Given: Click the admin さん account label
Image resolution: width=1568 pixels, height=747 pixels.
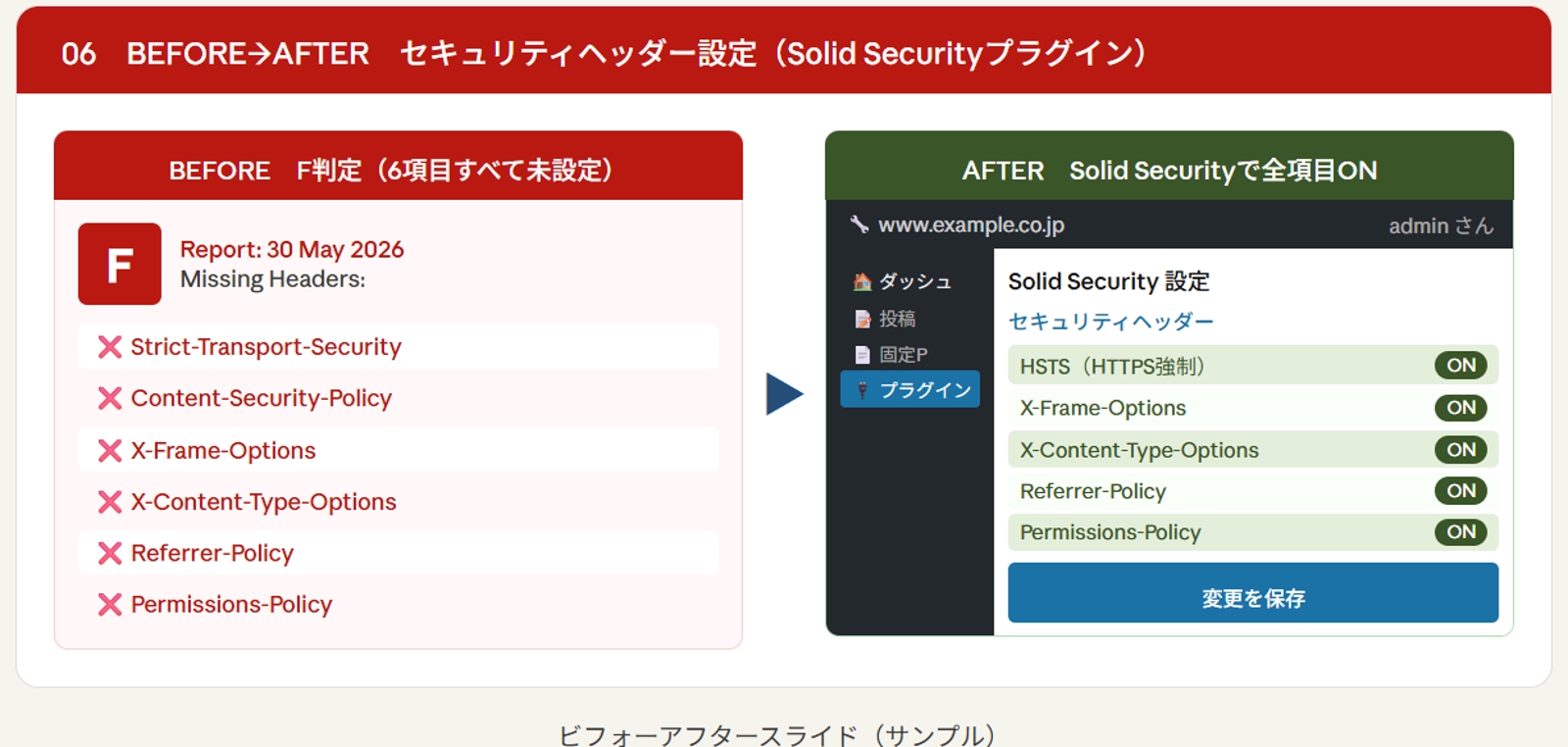Looking at the screenshot, I should click(1441, 225).
